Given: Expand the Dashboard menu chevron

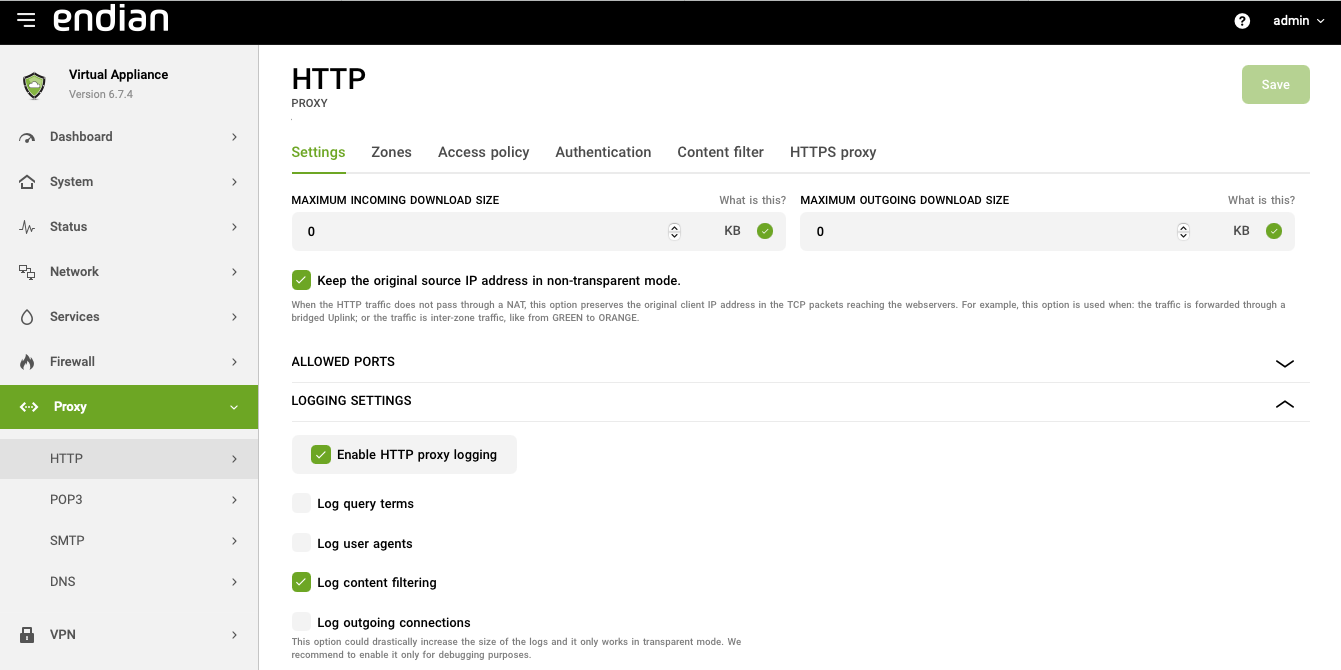Looking at the screenshot, I should coord(235,137).
